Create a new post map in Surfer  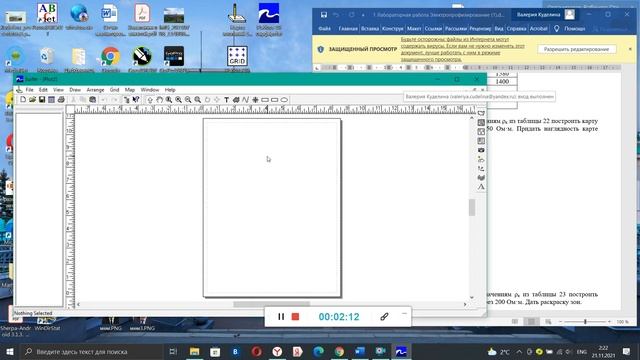click(x=481, y=132)
